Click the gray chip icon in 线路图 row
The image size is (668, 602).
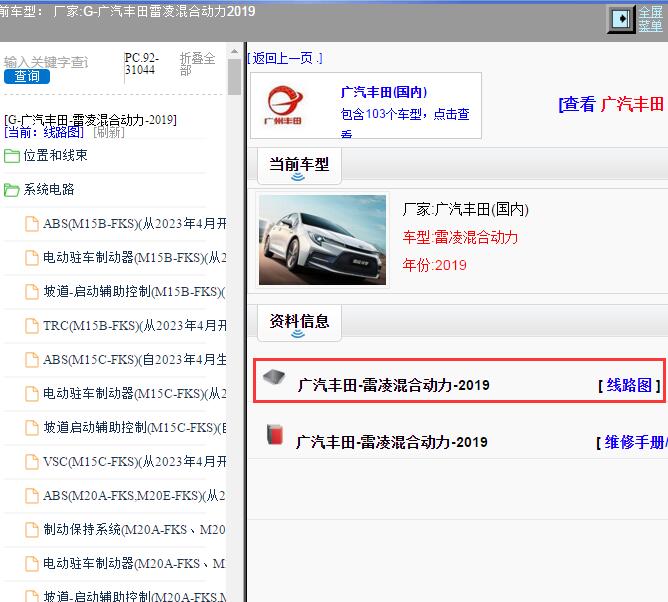[x=274, y=377]
